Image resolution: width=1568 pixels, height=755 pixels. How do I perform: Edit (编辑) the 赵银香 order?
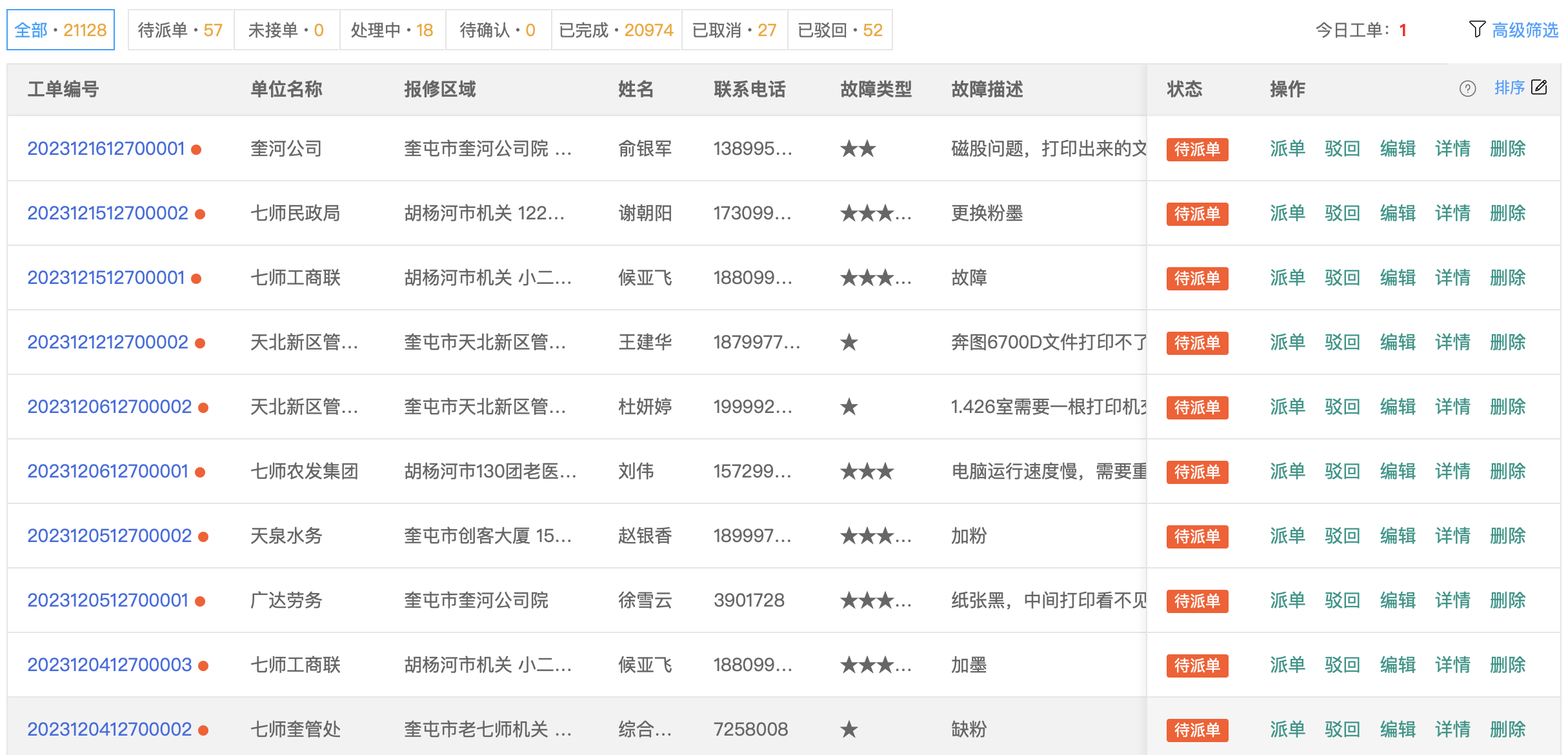[1398, 536]
